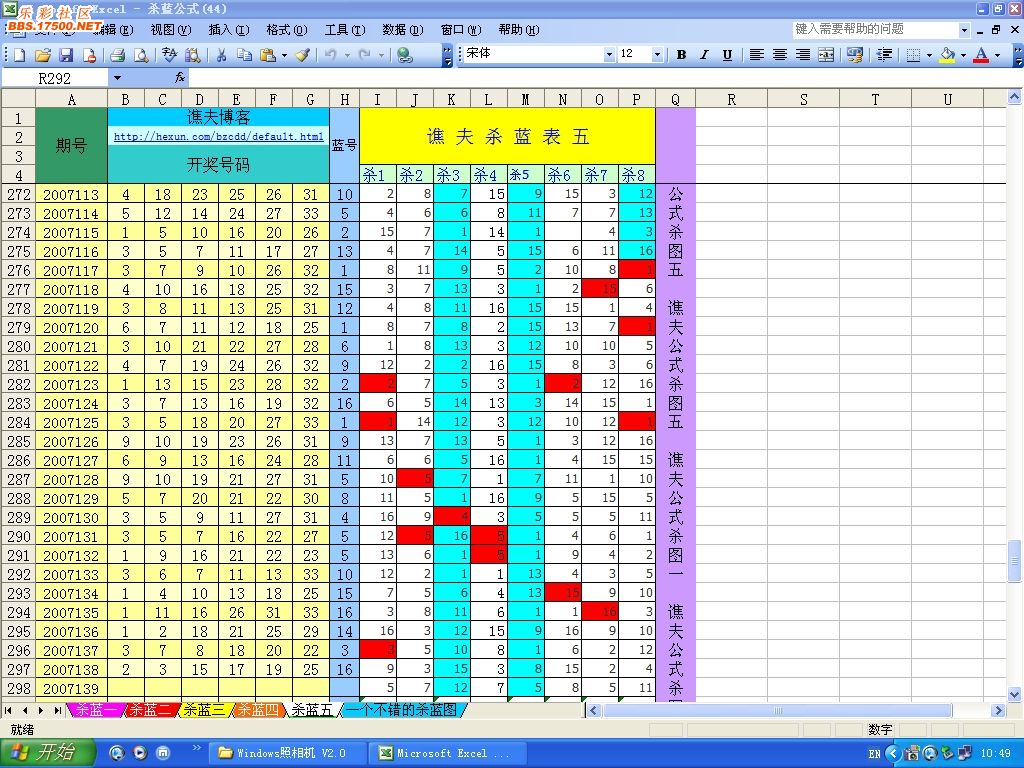Expand the Fill Color dropdown arrow
This screenshot has width=1024, height=768.
963,55
